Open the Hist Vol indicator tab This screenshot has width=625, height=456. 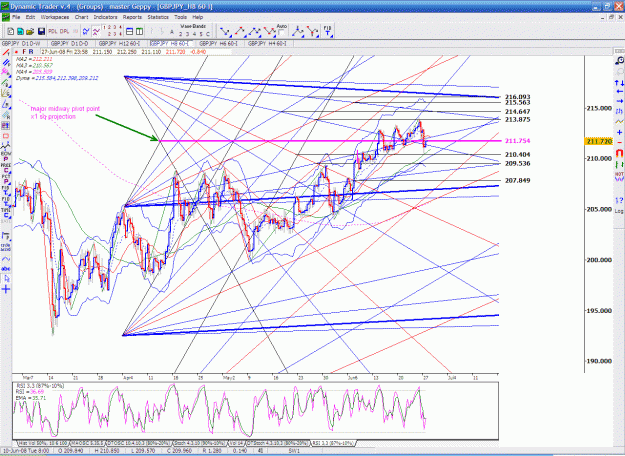(x=43, y=443)
